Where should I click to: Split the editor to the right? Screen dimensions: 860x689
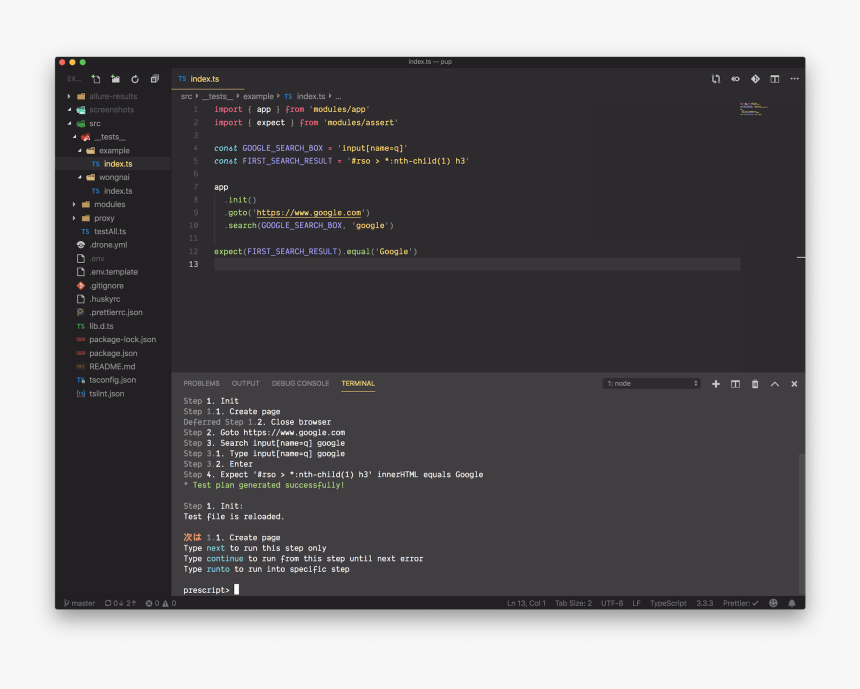tap(774, 79)
